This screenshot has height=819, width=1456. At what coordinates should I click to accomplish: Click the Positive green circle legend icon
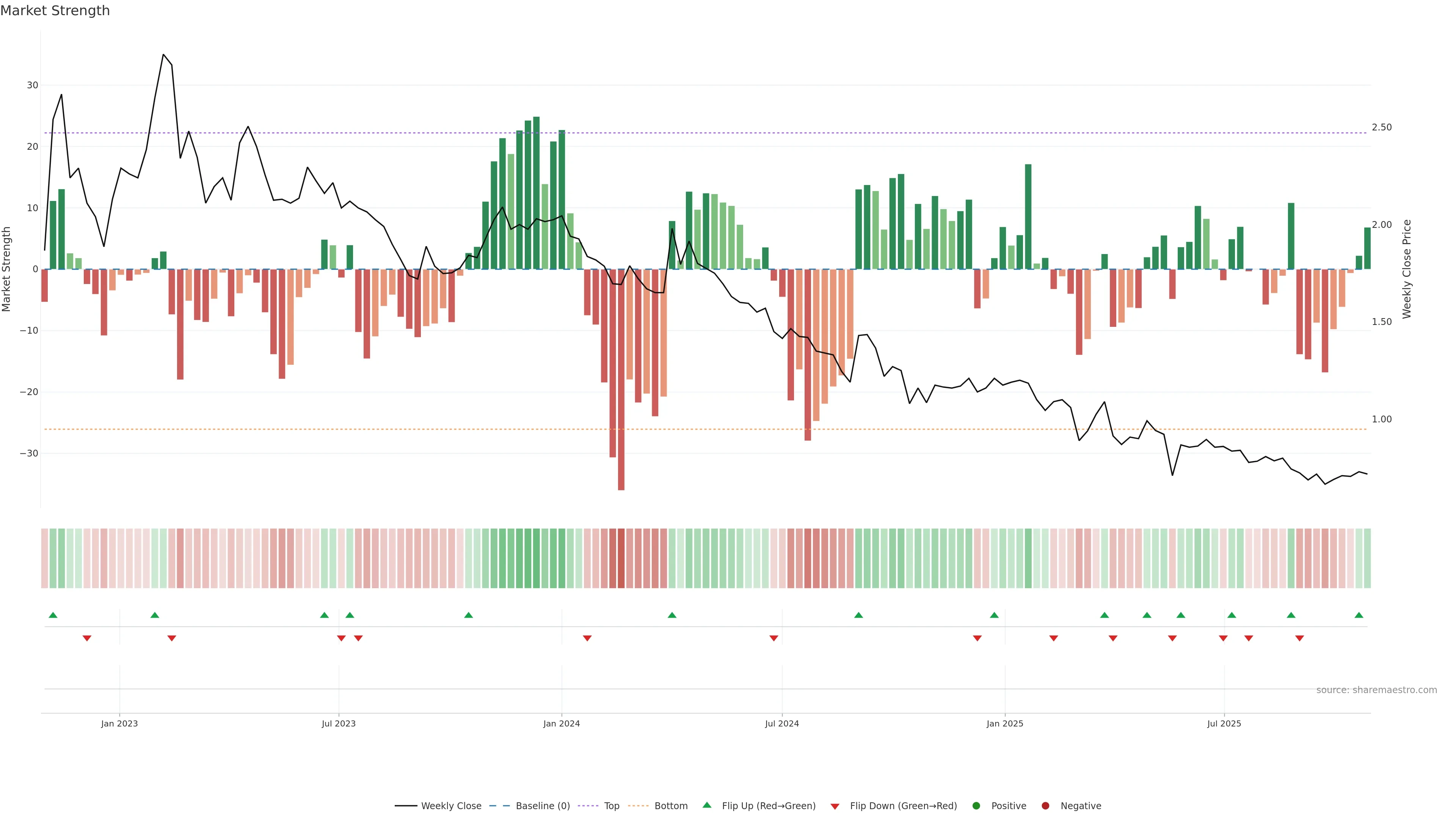pyautogui.click(x=976, y=806)
